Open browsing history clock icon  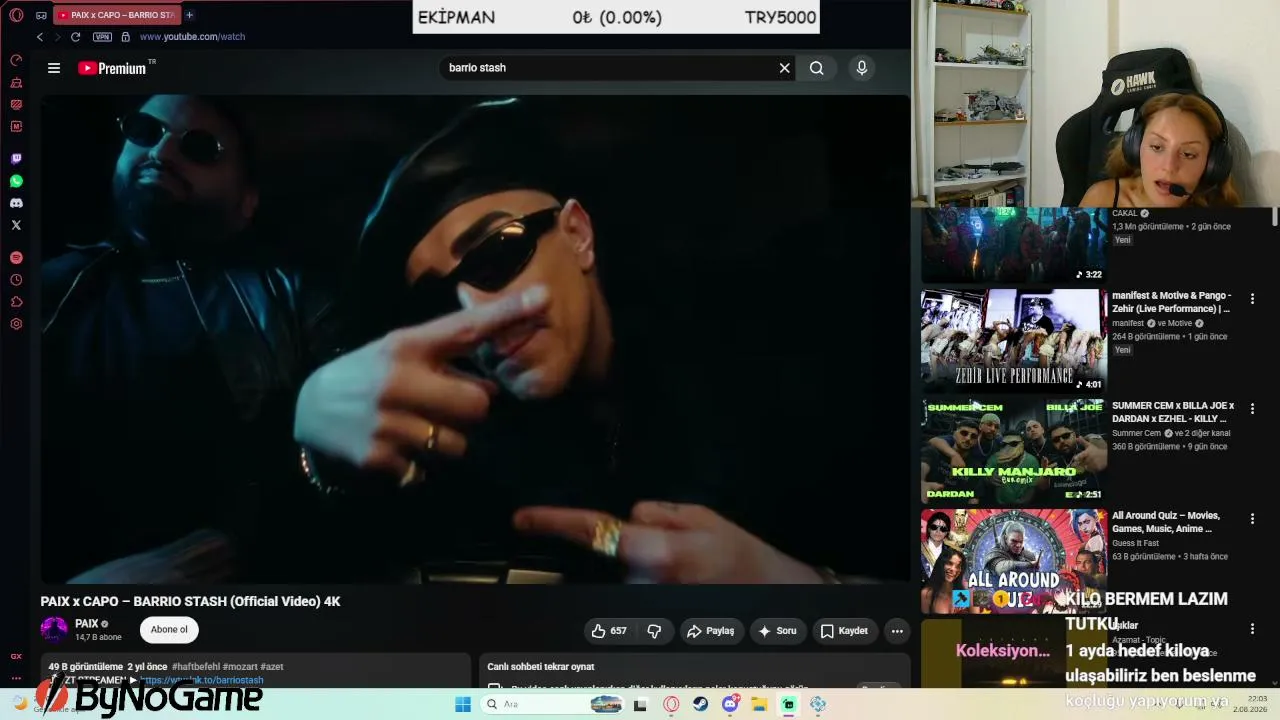[16, 280]
